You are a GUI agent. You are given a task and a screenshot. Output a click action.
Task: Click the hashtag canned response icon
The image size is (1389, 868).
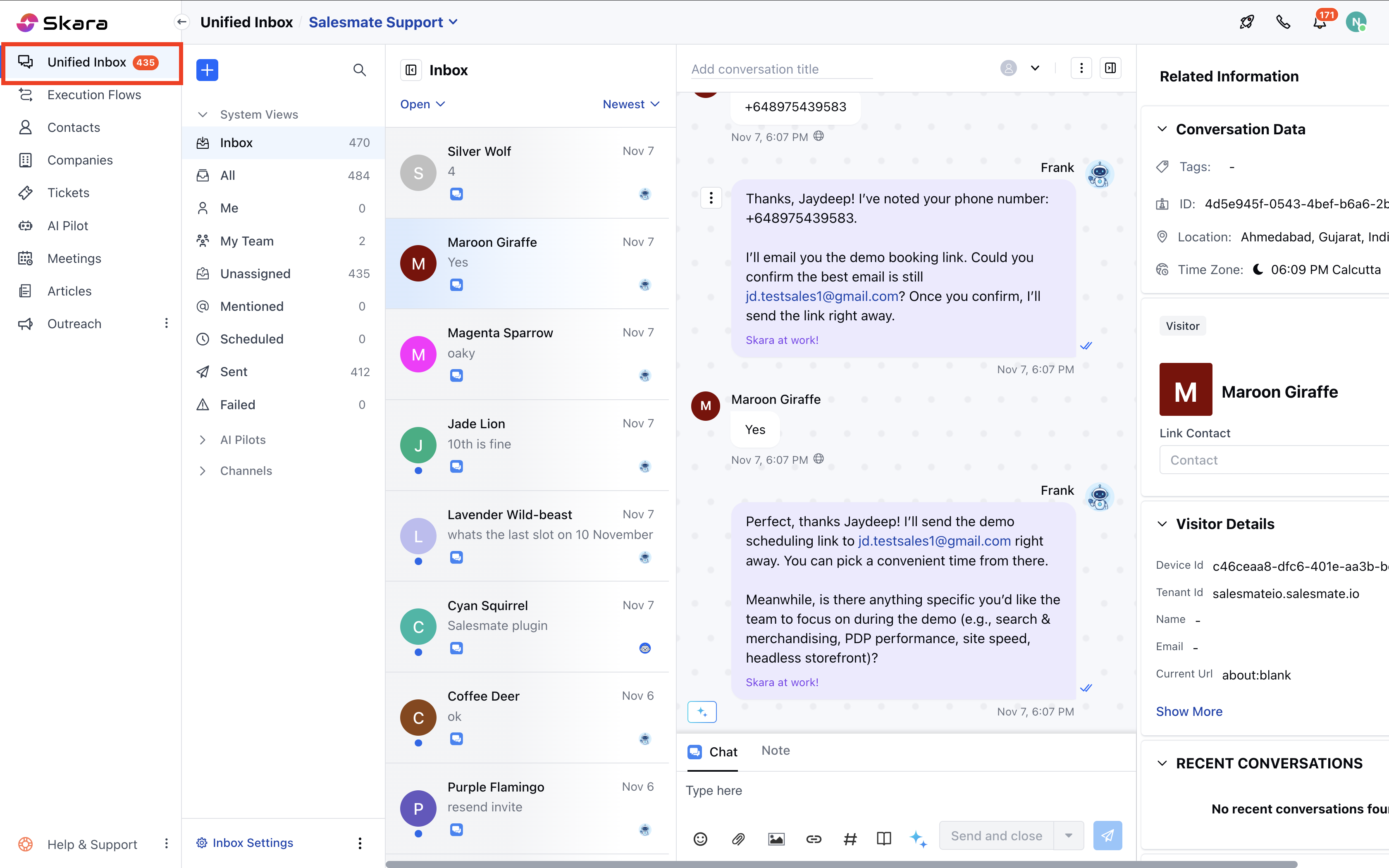[850, 839]
